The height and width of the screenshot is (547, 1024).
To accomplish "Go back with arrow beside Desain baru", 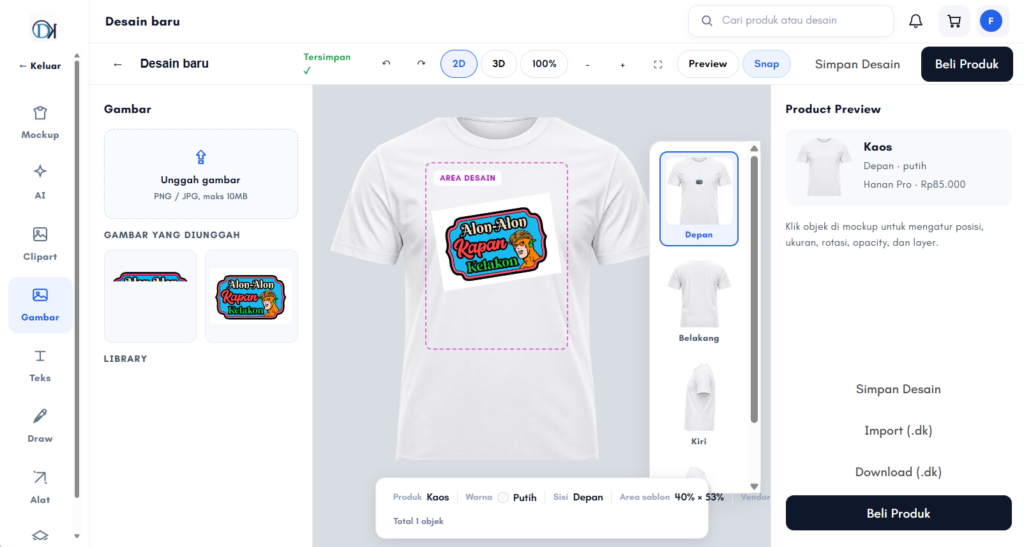I will pos(118,64).
